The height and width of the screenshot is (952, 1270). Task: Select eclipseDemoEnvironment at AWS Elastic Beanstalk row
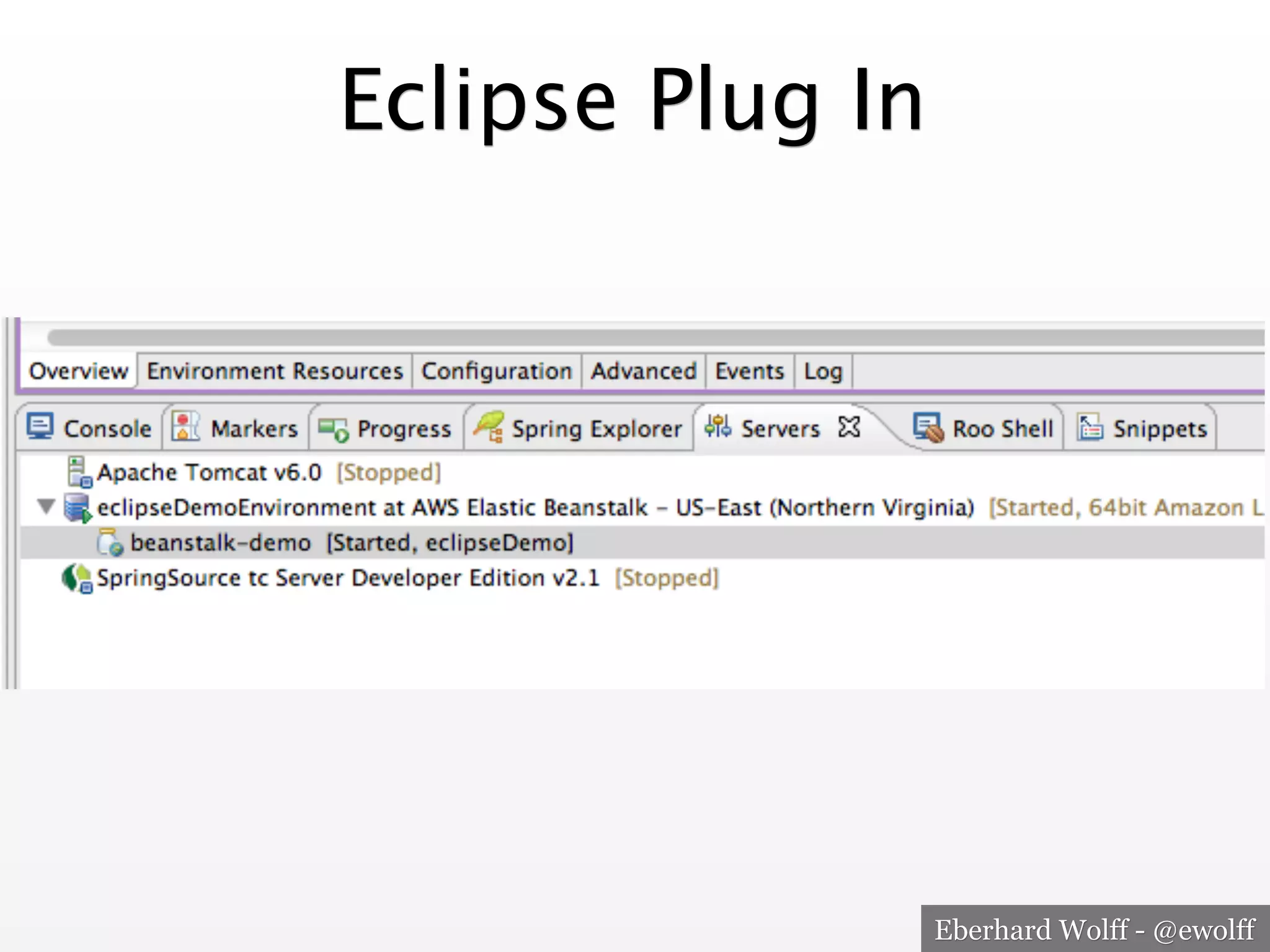(x=642, y=508)
